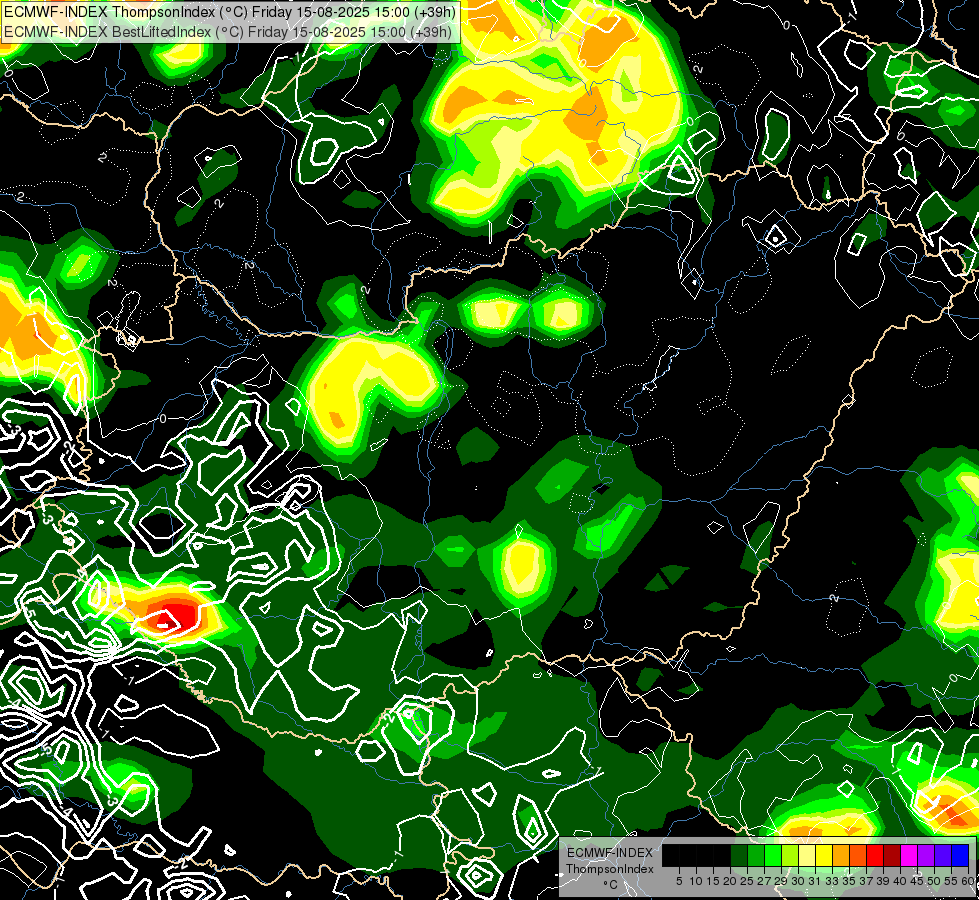
Task: Select the red-orange 35–37 legend swatch
Action: pos(858,855)
